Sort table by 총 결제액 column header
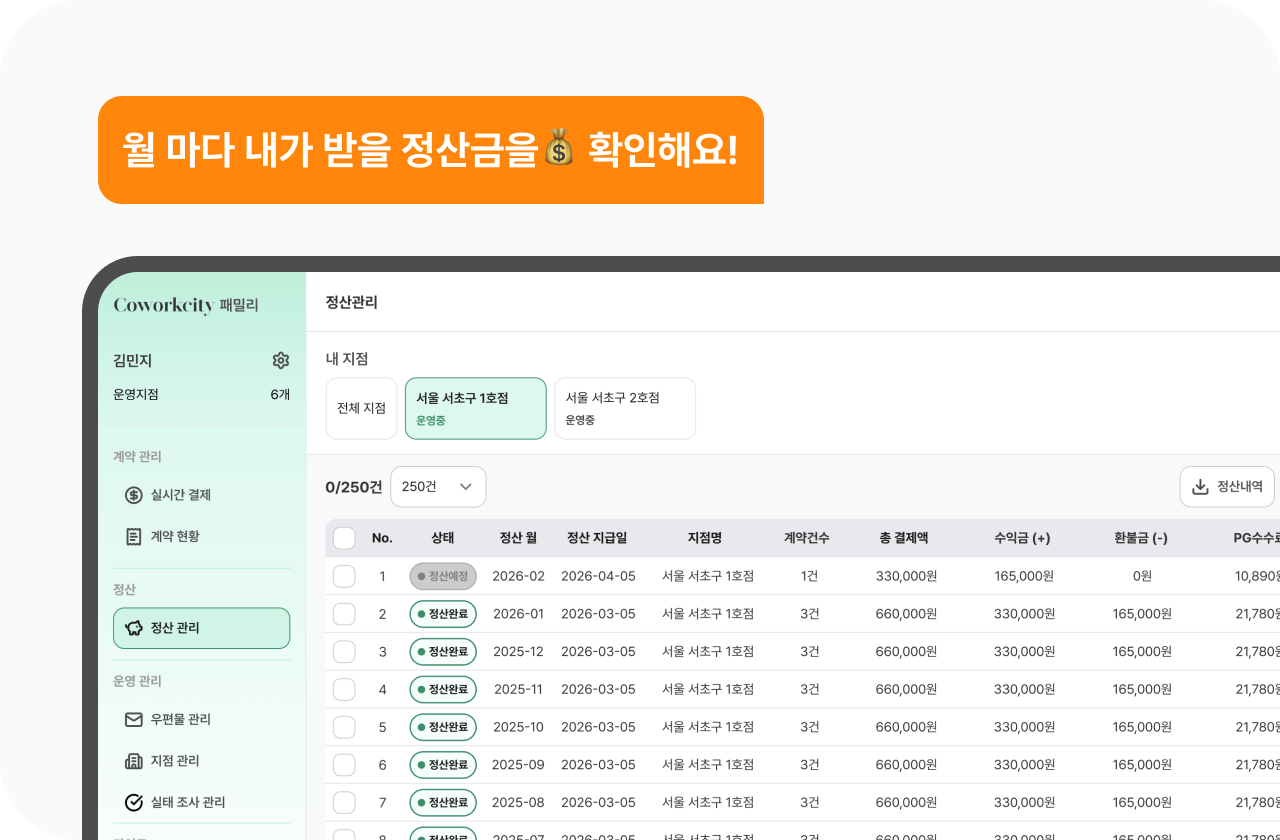 pos(904,538)
